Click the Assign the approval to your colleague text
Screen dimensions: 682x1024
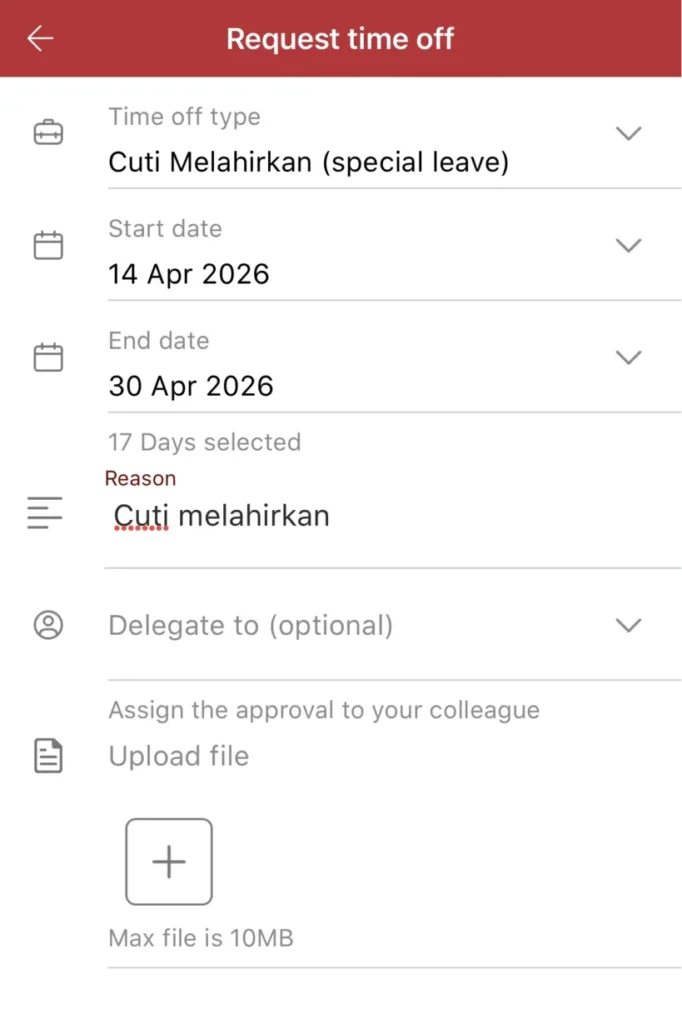tap(324, 709)
